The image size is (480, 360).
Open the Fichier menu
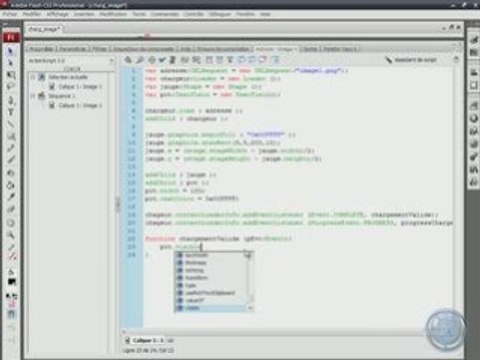(x=10, y=14)
